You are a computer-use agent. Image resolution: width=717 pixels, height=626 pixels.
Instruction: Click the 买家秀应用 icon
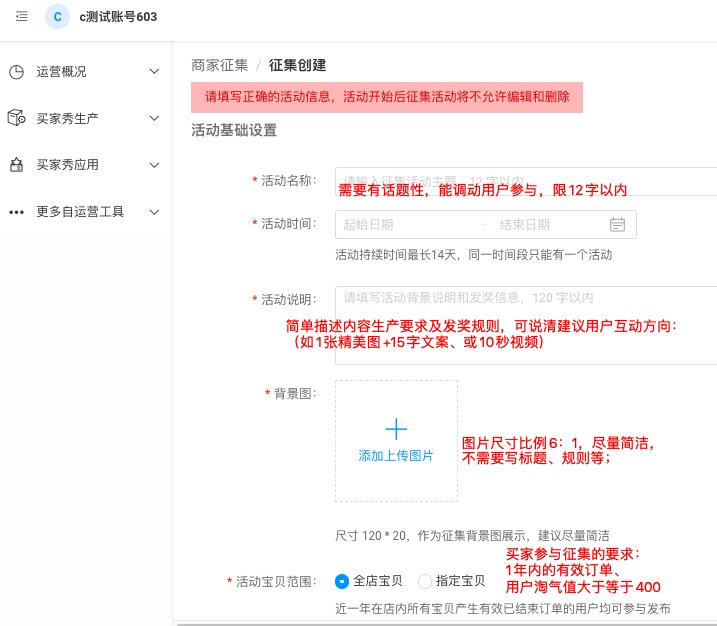coord(16,165)
